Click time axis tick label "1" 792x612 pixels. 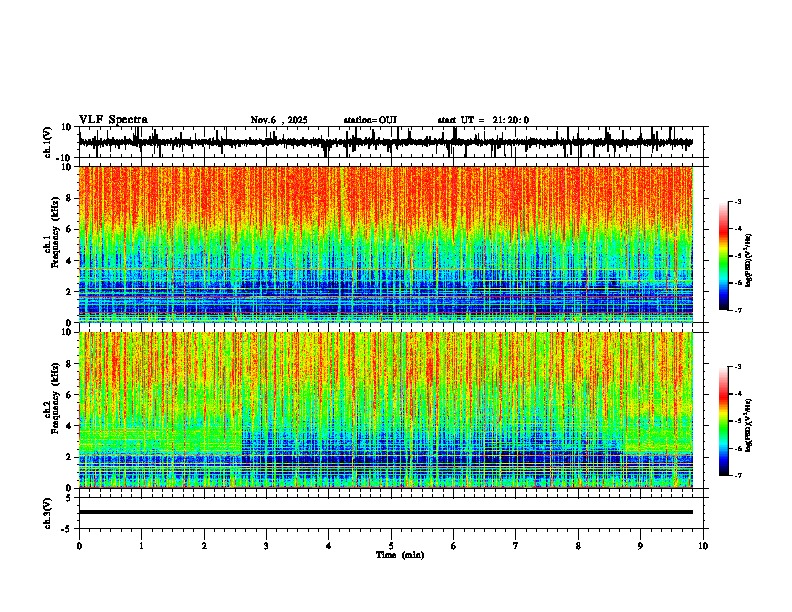pos(141,546)
